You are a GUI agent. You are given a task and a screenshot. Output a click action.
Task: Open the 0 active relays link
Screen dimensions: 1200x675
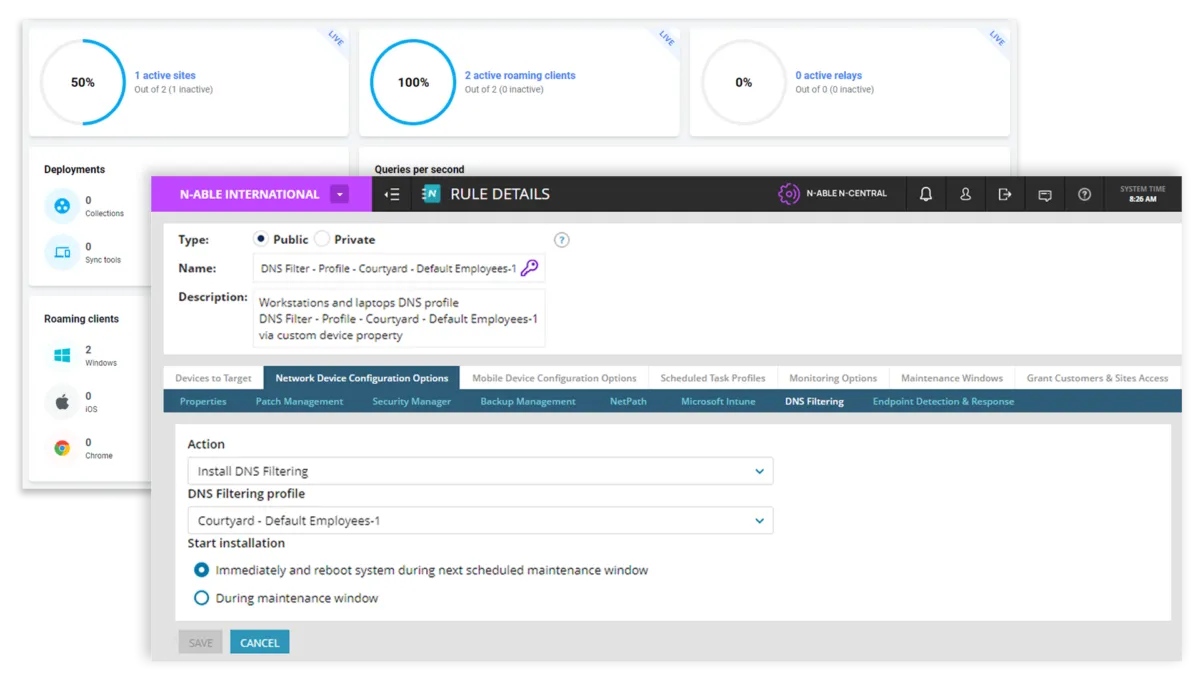pyautogui.click(x=828, y=75)
